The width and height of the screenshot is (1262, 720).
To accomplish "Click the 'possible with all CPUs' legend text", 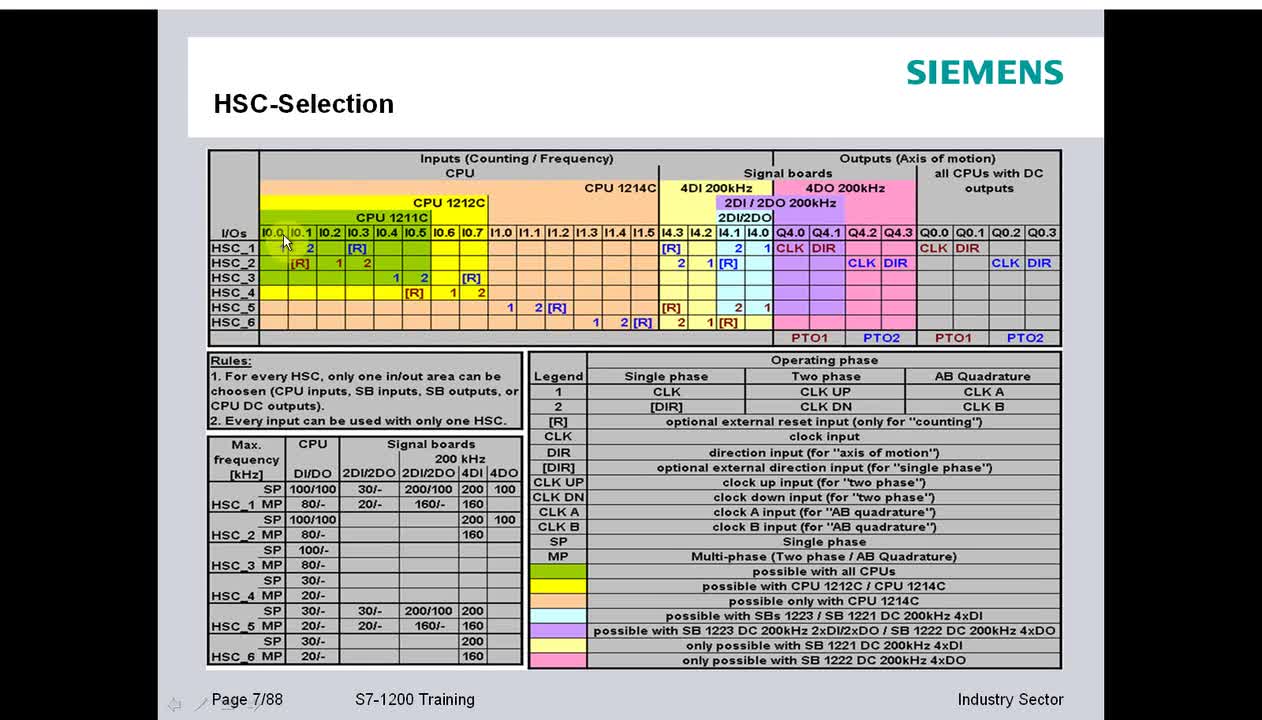I will coord(824,572).
